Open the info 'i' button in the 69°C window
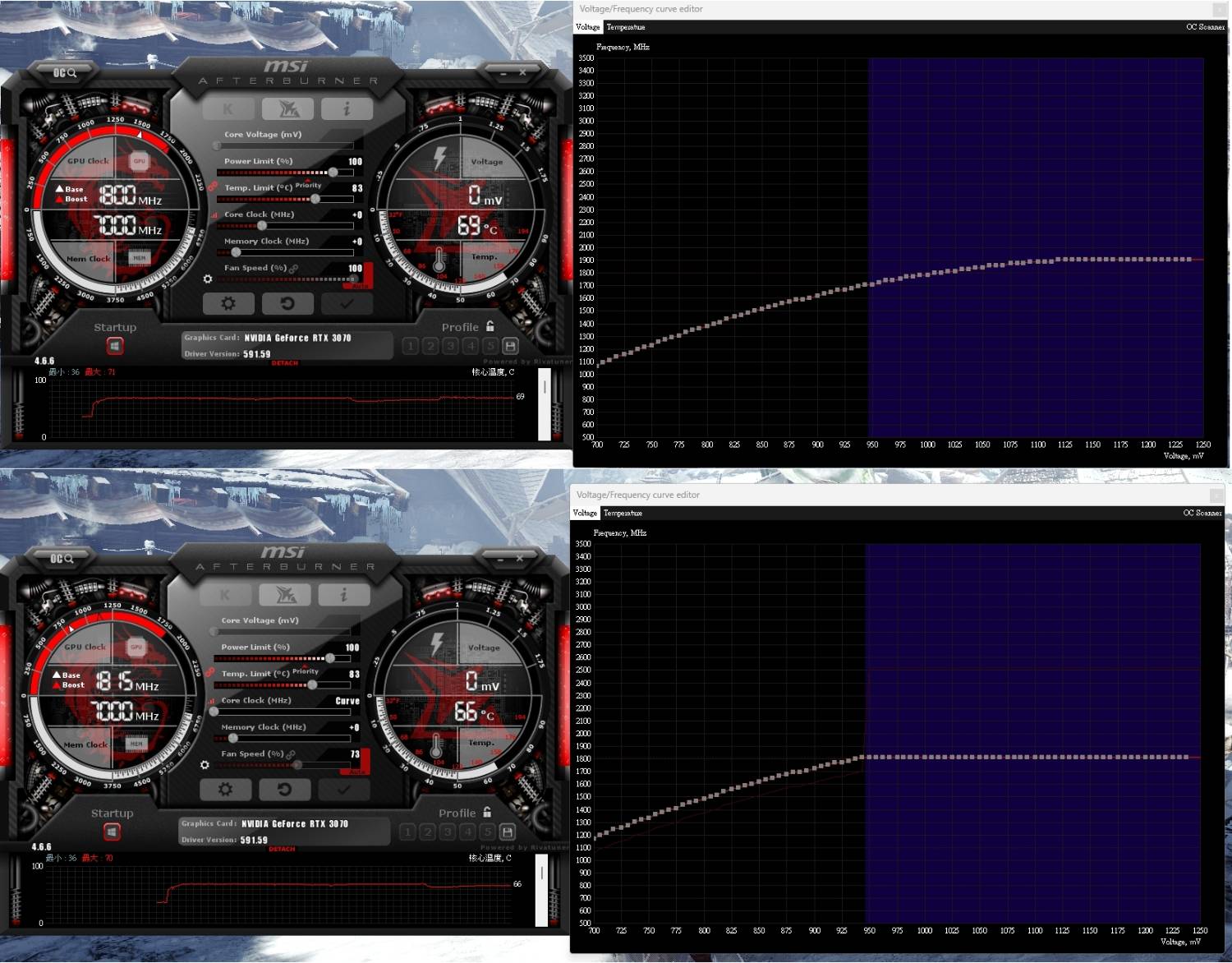Image resolution: width=1232 pixels, height=963 pixels. pyautogui.click(x=347, y=108)
